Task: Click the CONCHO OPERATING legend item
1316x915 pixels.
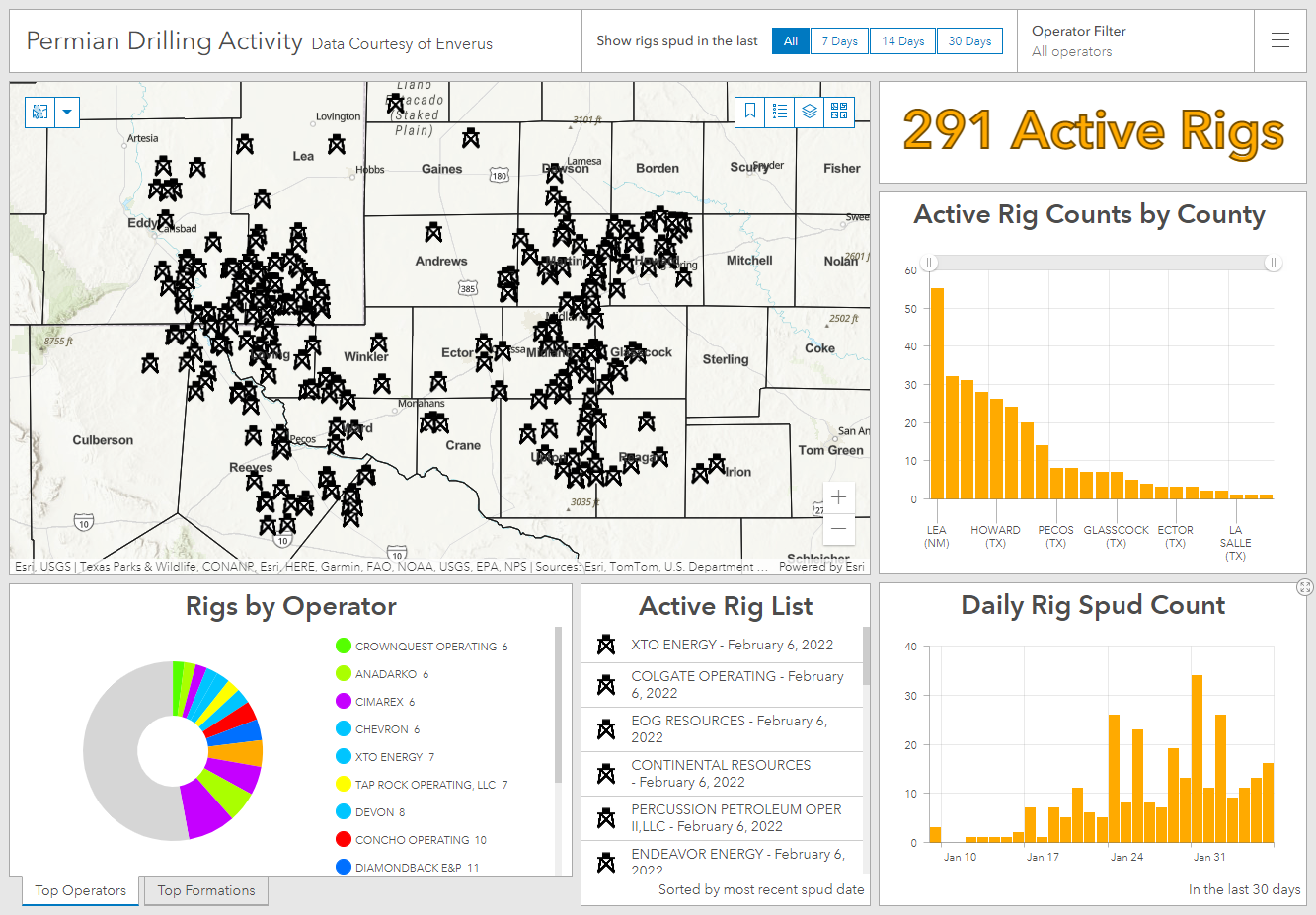Action: [x=421, y=840]
